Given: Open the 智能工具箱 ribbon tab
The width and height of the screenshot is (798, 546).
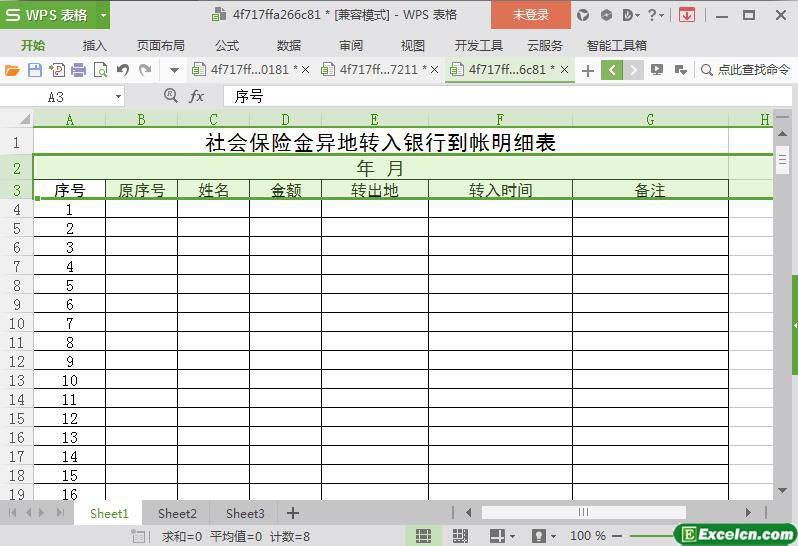Looking at the screenshot, I should click(616, 46).
